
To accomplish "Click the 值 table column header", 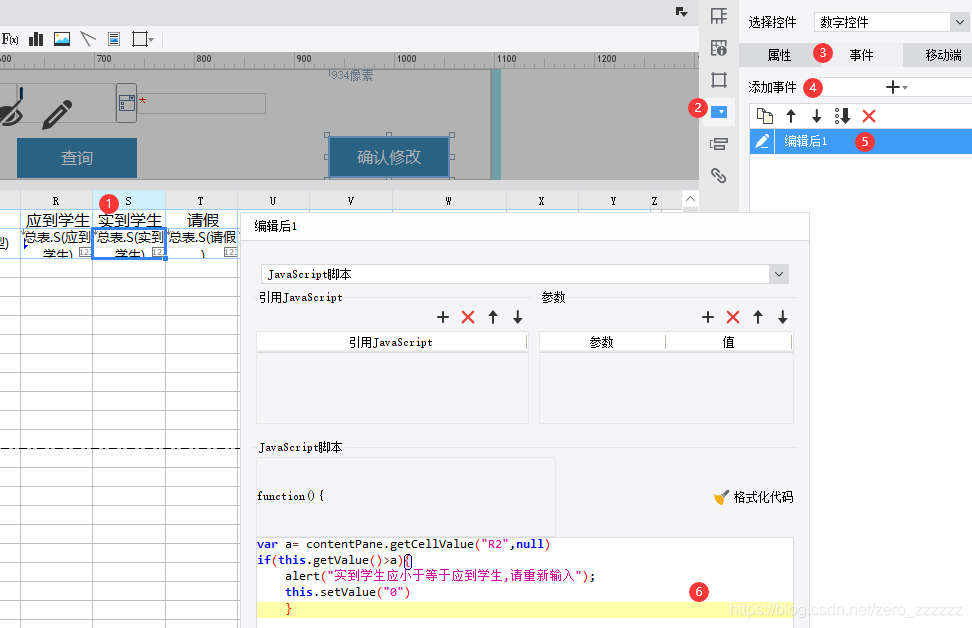I will [729, 342].
